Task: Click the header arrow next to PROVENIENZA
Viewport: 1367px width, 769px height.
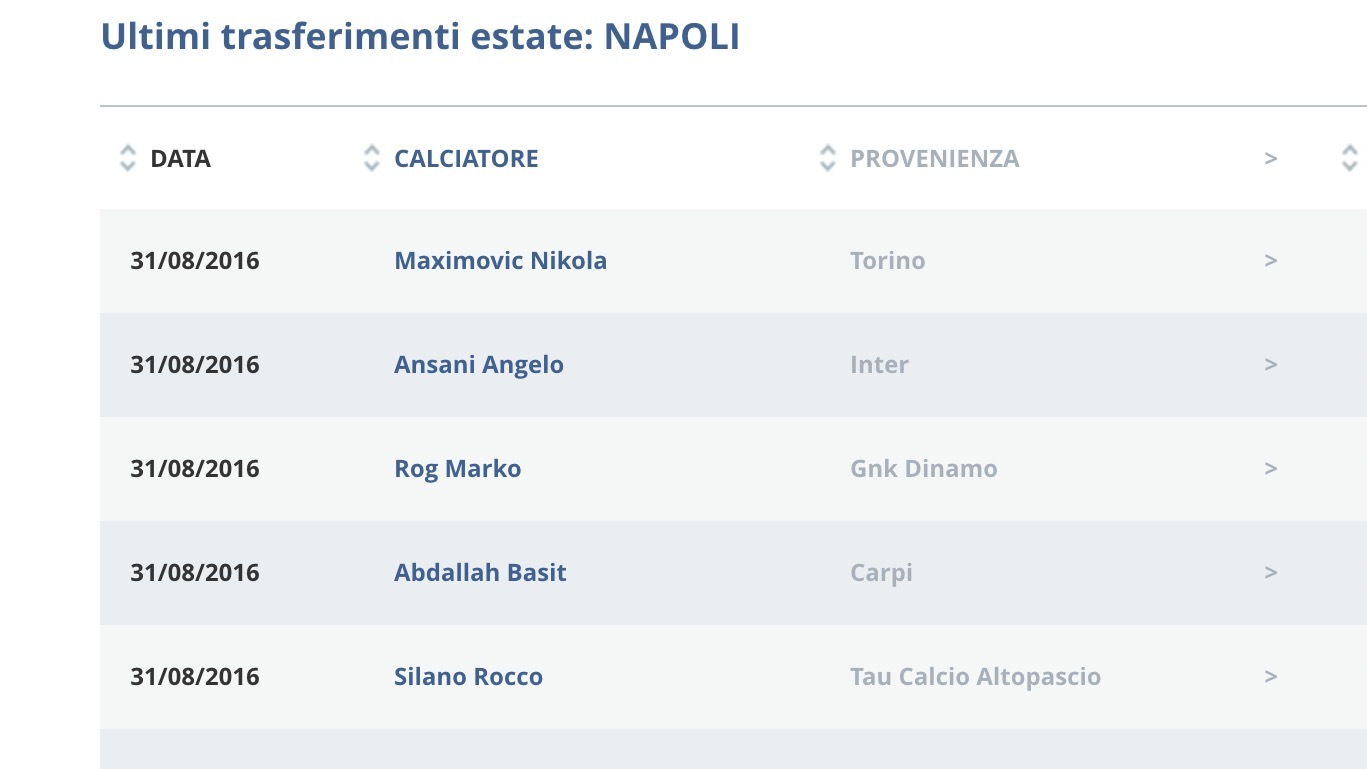Action: [x=1271, y=159]
